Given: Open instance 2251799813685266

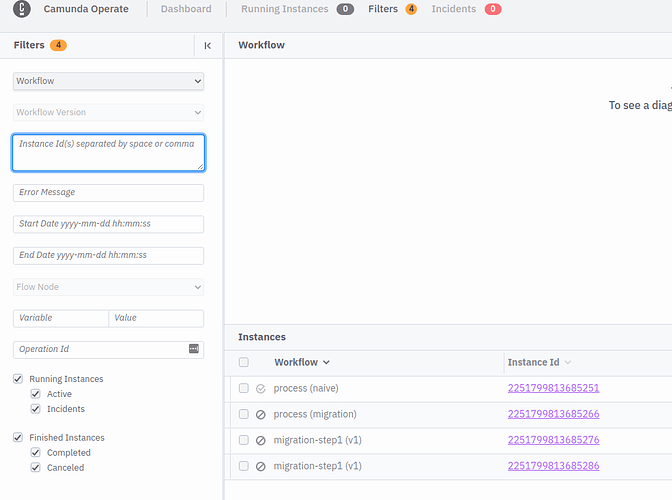Looking at the screenshot, I should tap(553, 414).
